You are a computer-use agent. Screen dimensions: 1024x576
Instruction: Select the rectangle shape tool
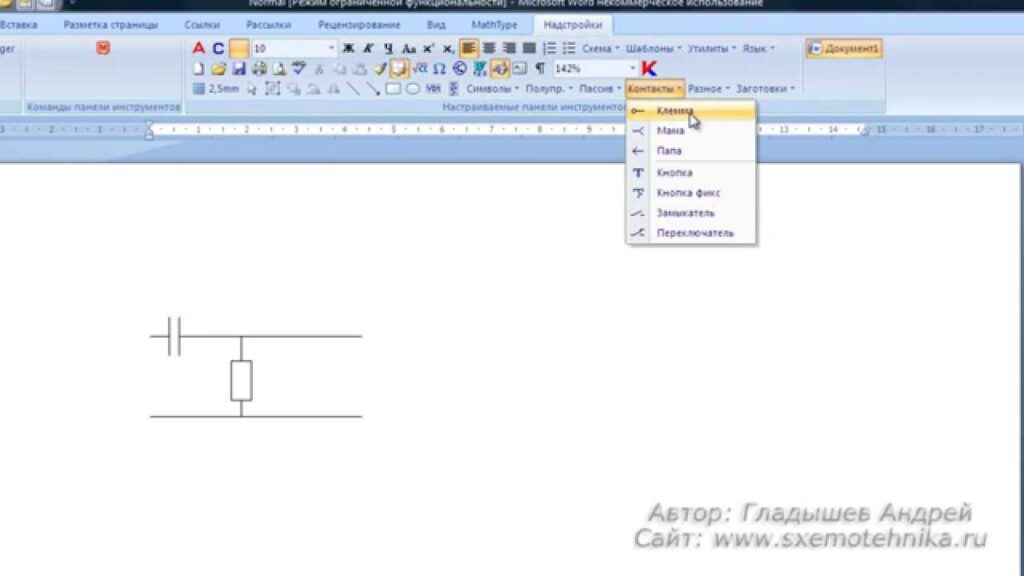coord(393,89)
